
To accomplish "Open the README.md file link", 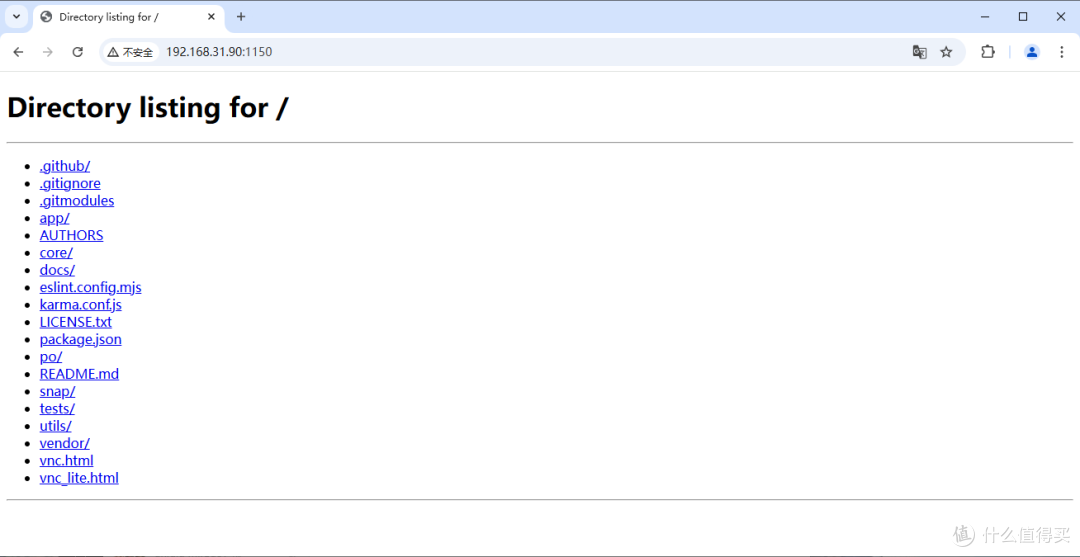I will coord(79,374).
